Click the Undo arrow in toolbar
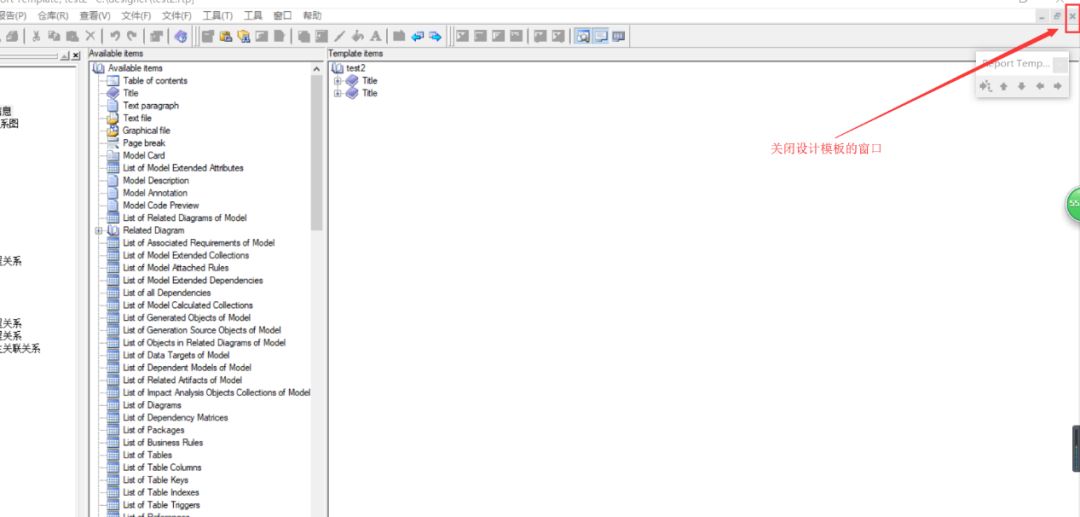The height and width of the screenshot is (517, 1080). [115, 36]
